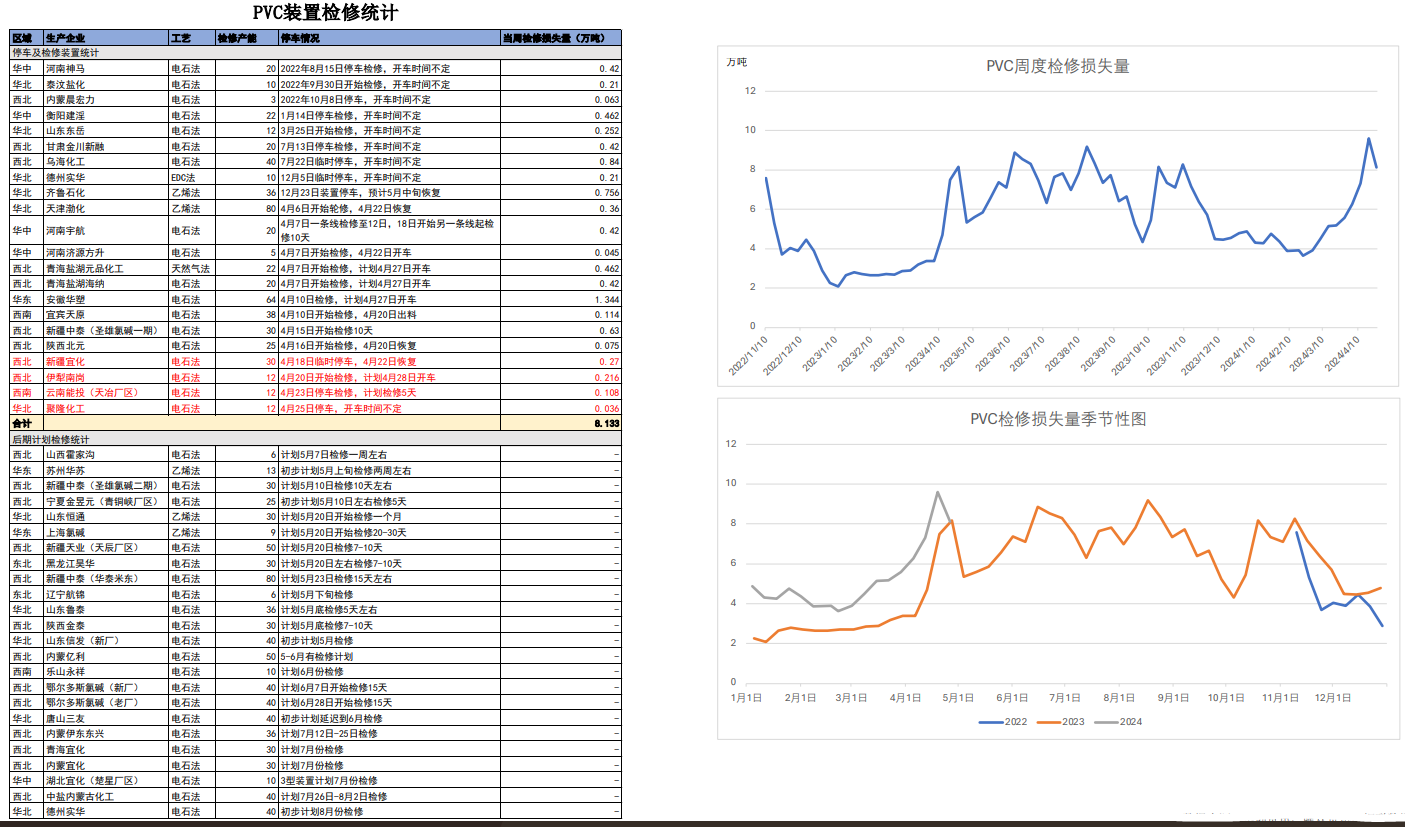Select the '停车情况' column header

[389, 38]
